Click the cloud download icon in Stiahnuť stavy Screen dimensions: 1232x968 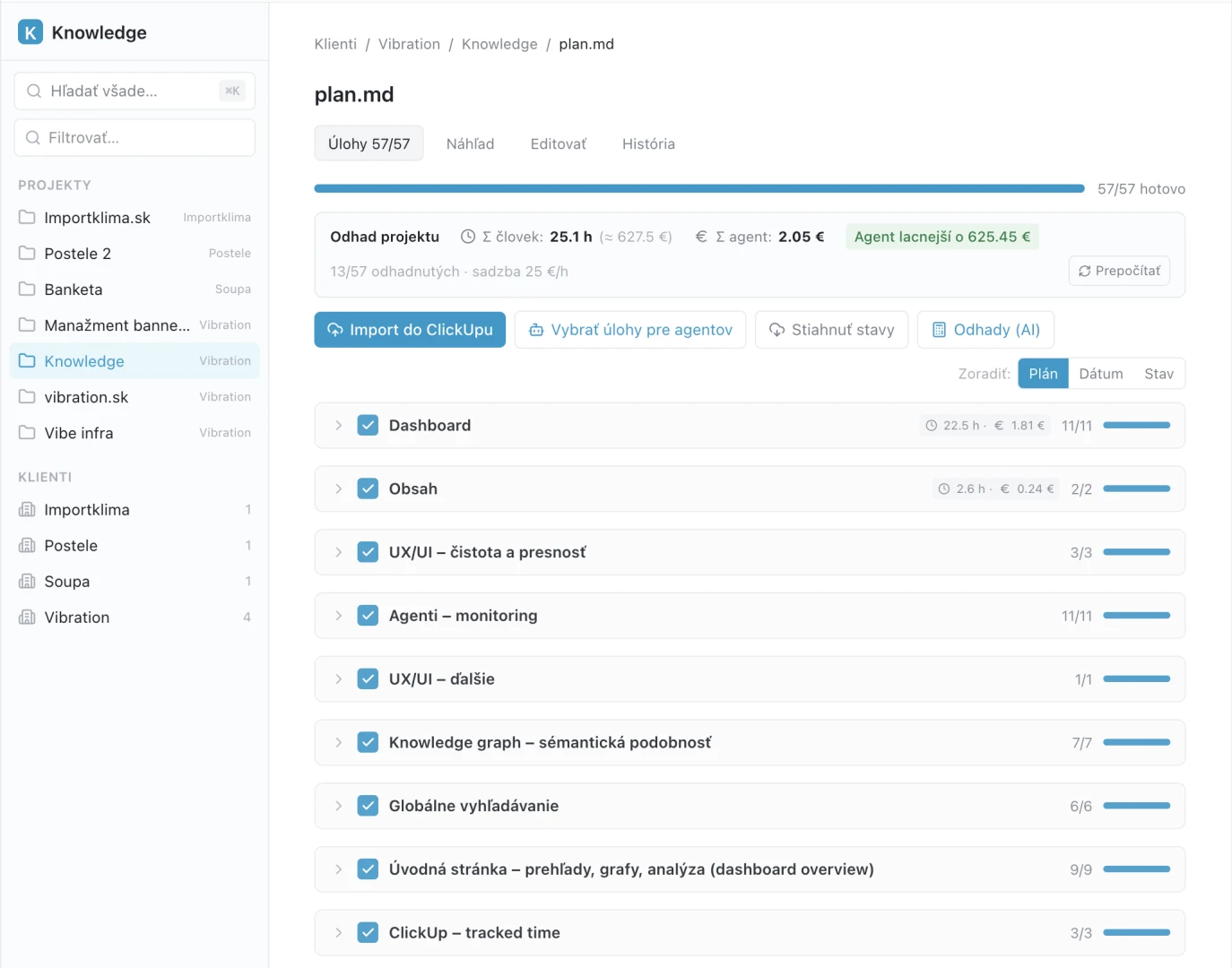pos(777,330)
